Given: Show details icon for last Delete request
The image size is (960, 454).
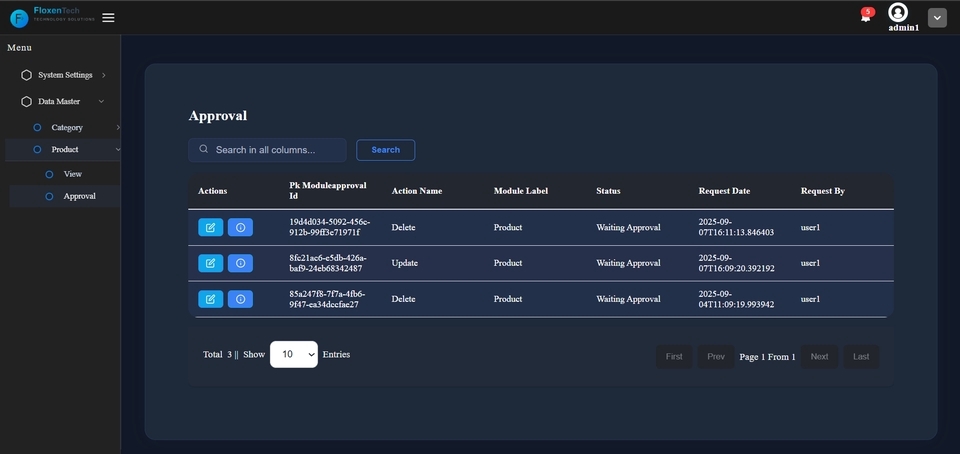Looking at the screenshot, I should pyautogui.click(x=240, y=299).
